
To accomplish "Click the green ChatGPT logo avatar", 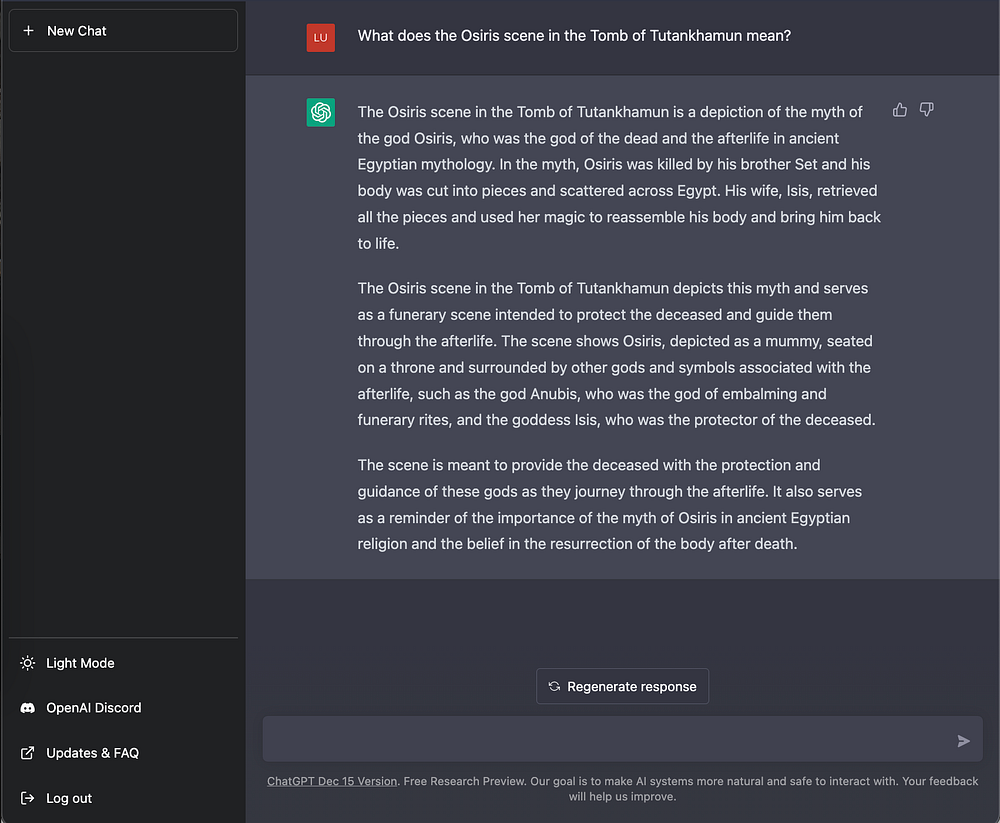I will click(x=321, y=112).
